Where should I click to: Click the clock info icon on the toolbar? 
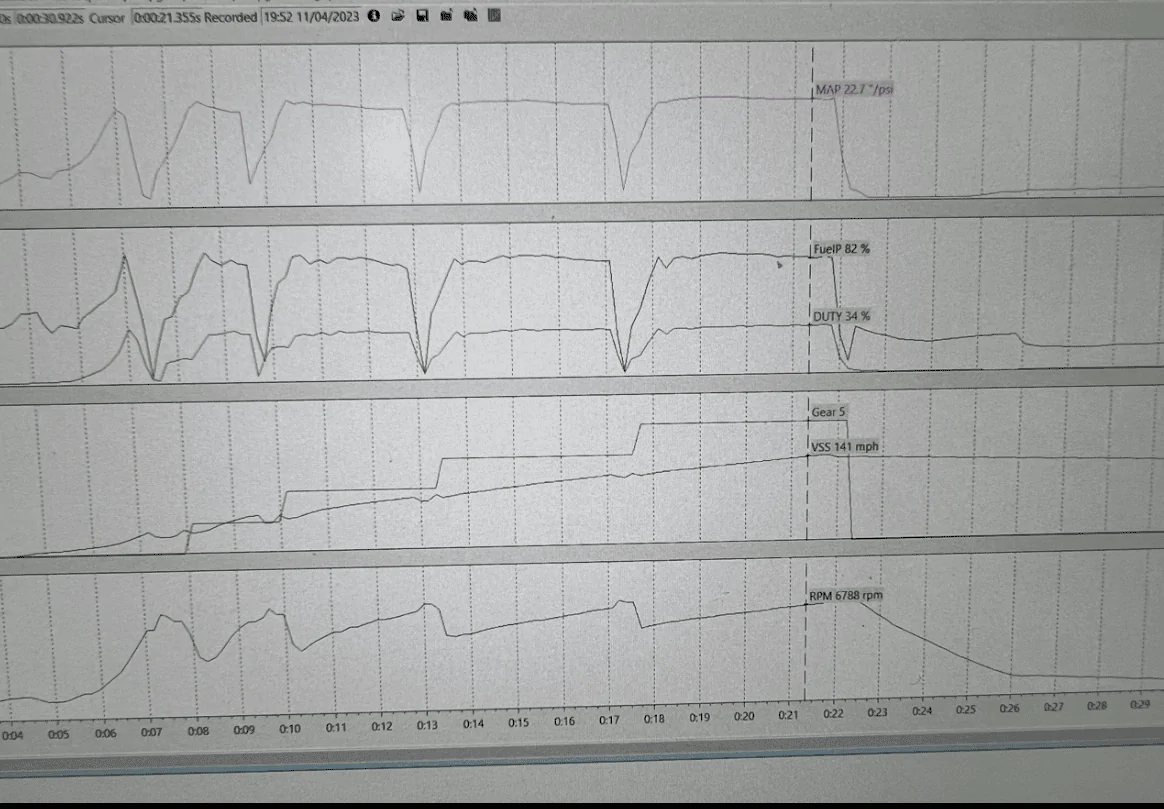coord(374,15)
